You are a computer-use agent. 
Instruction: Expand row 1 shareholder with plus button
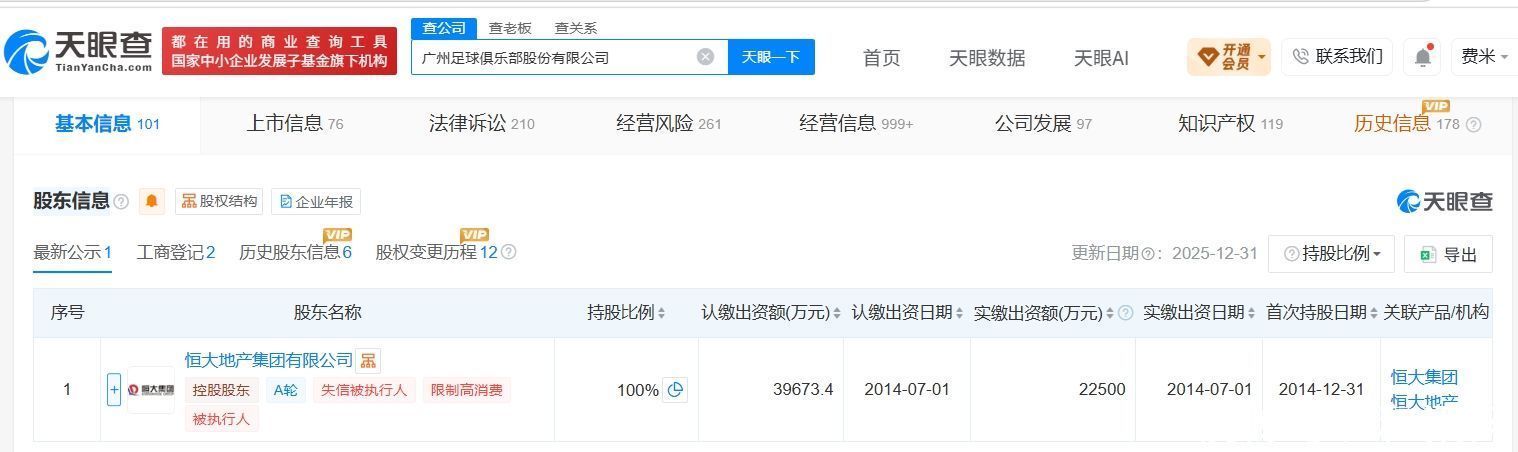114,390
